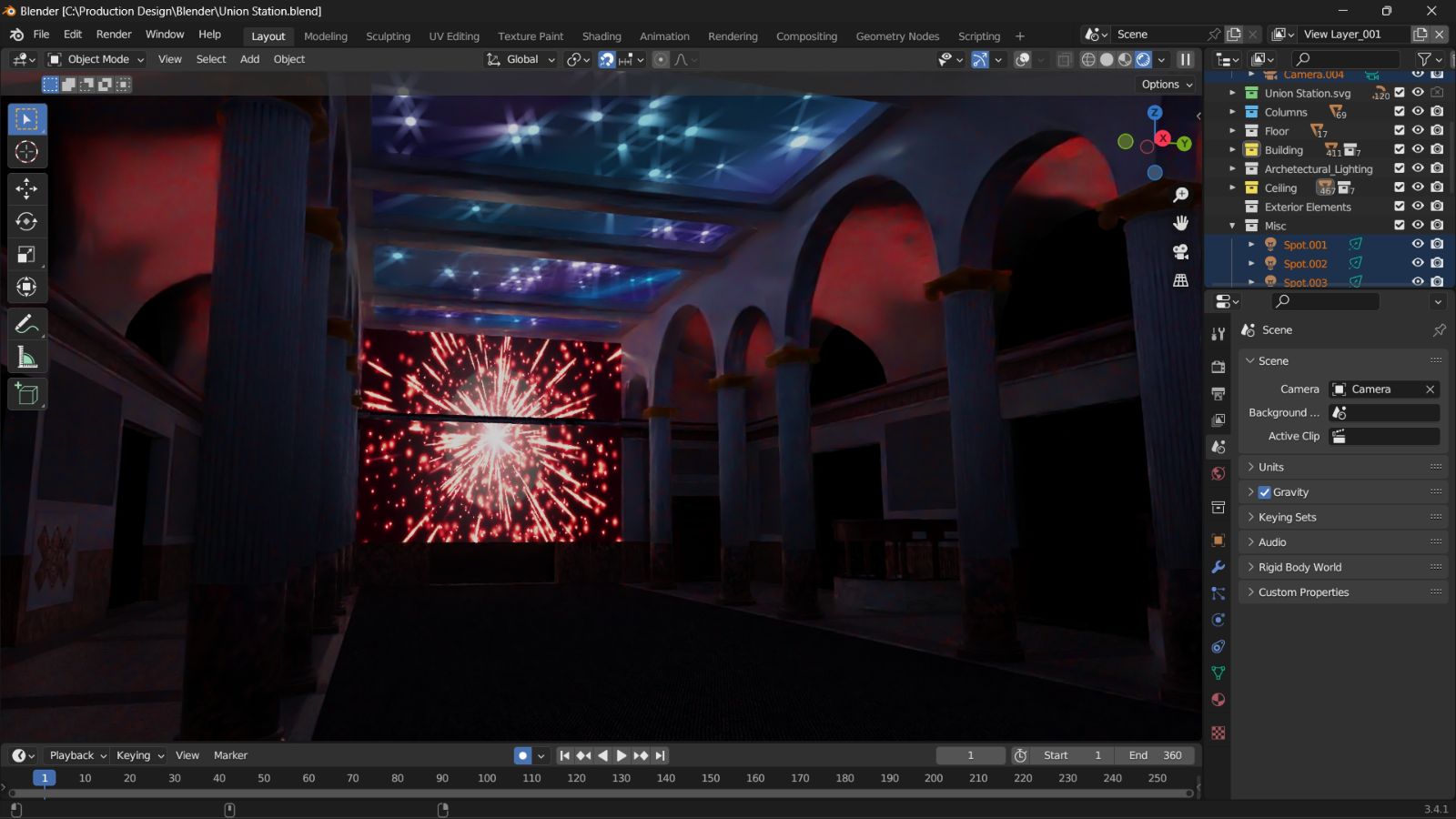Collapse the Misc collection in outliner
This screenshot has width=1456, height=819.
pyautogui.click(x=1232, y=226)
